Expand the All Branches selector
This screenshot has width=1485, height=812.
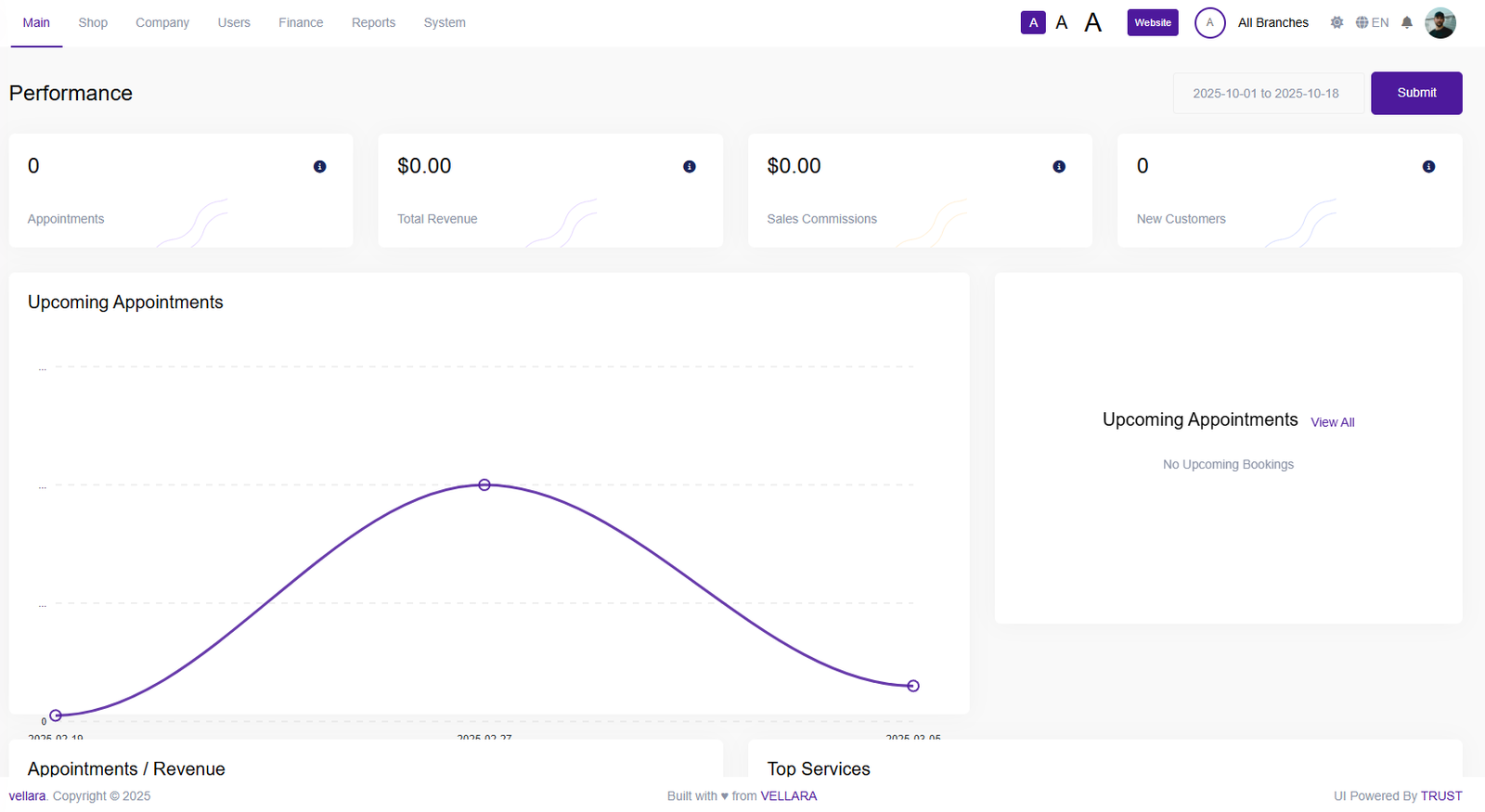tap(1272, 23)
